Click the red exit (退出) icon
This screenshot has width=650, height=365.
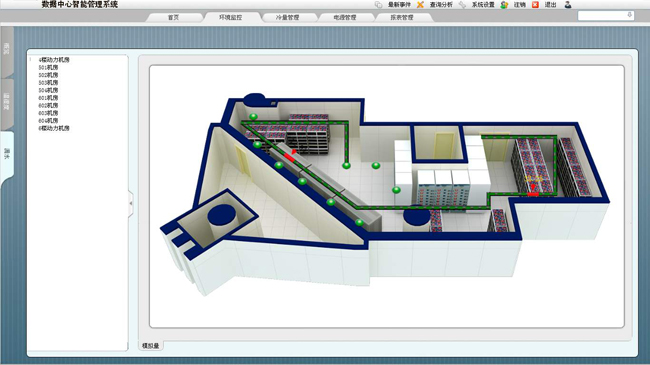[535, 5]
